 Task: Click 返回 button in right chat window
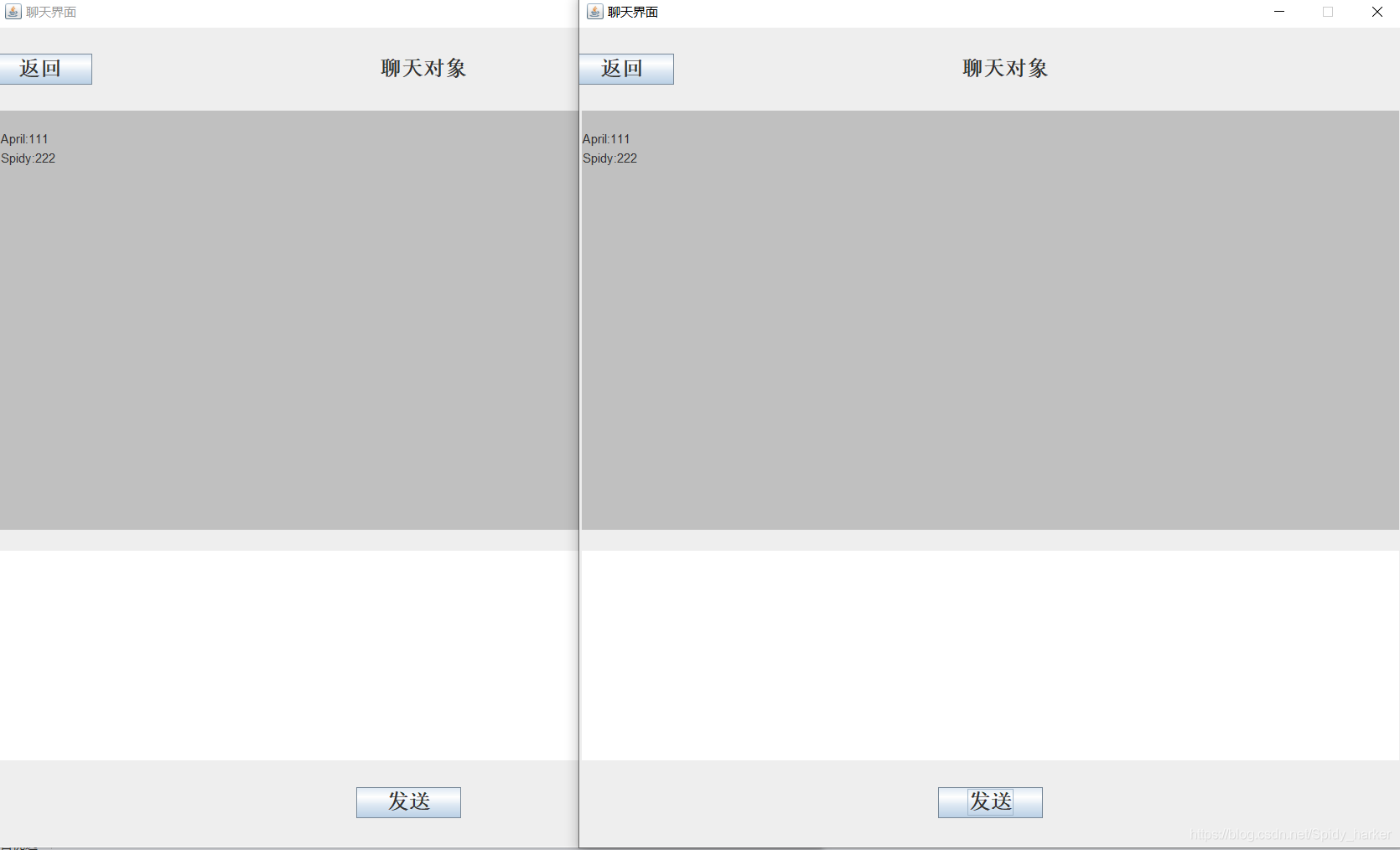(626, 69)
